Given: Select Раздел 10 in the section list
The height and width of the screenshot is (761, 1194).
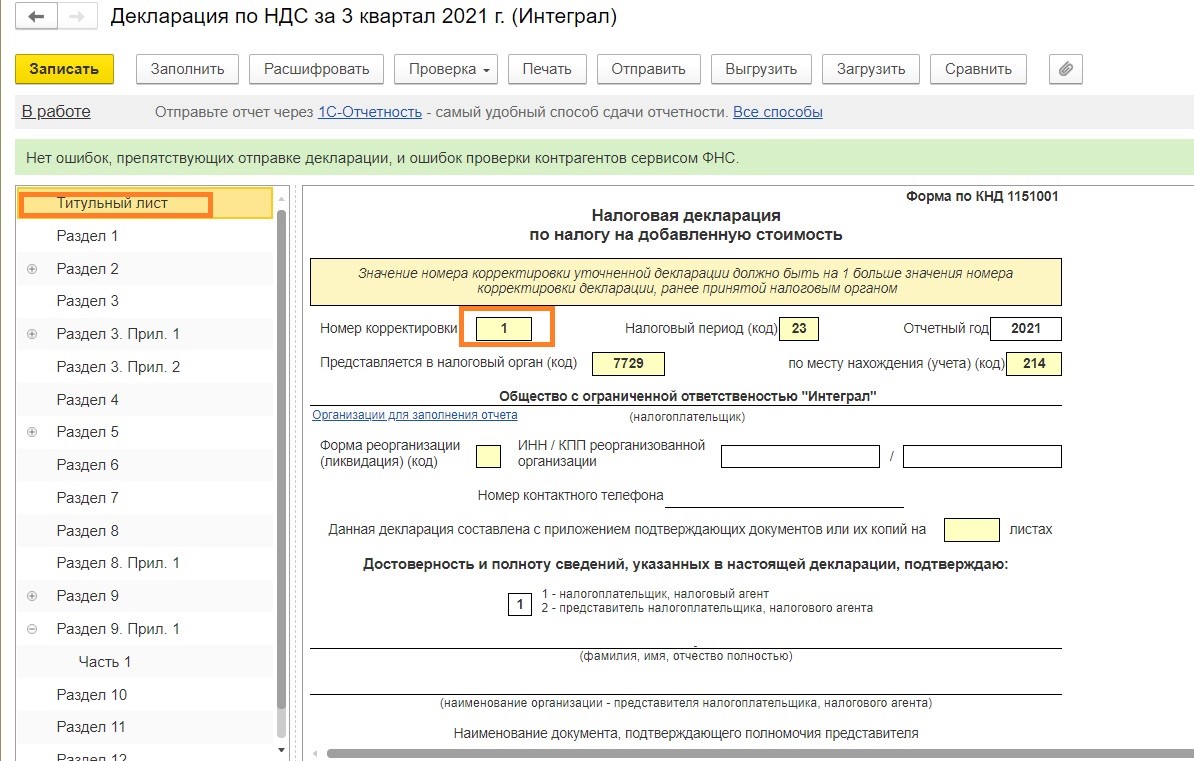Looking at the screenshot, I should (x=145, y=695).
